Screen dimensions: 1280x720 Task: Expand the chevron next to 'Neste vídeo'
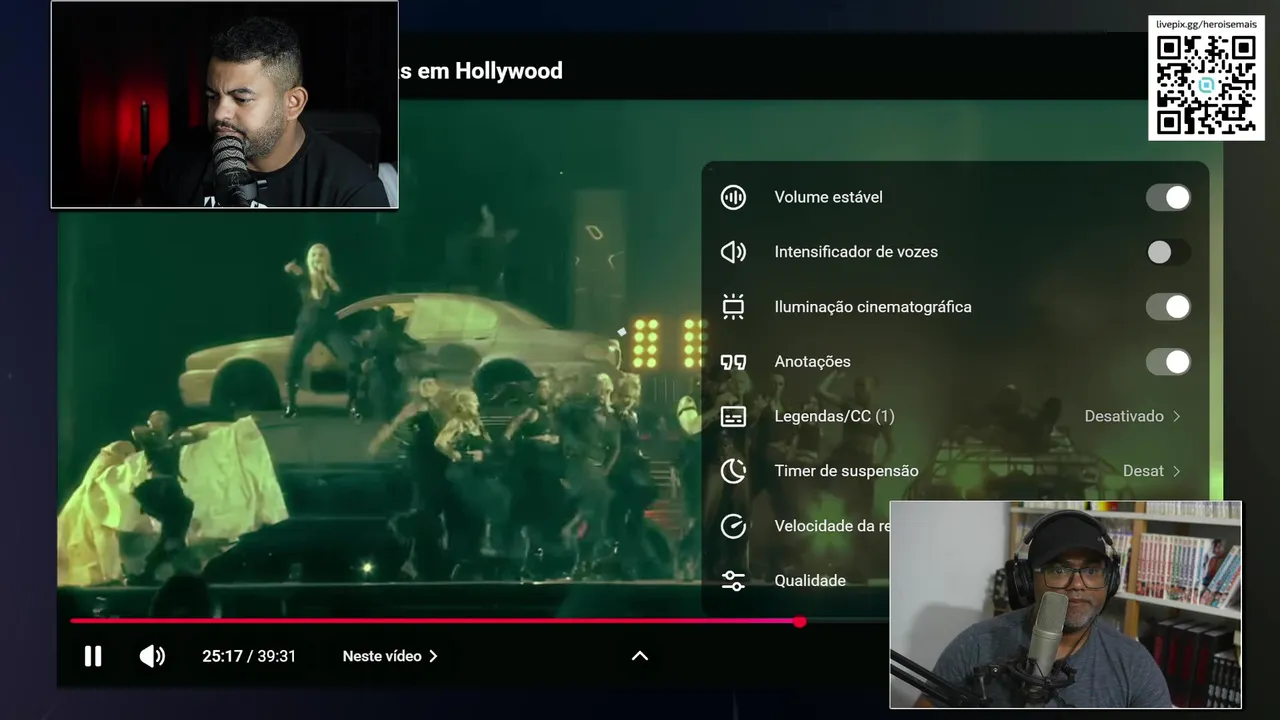click(433, 656)
